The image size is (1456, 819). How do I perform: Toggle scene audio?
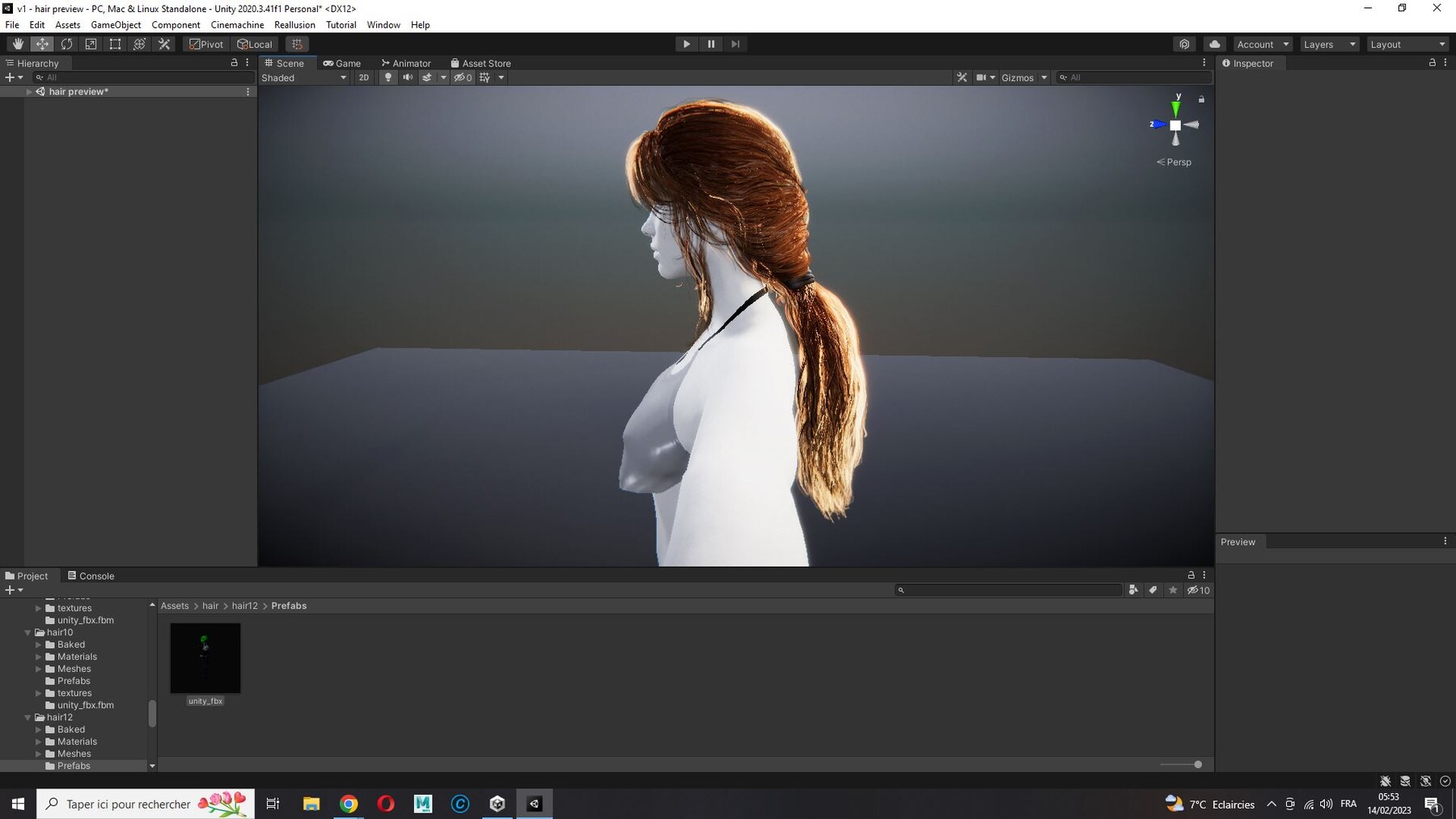tap(408, 78)
